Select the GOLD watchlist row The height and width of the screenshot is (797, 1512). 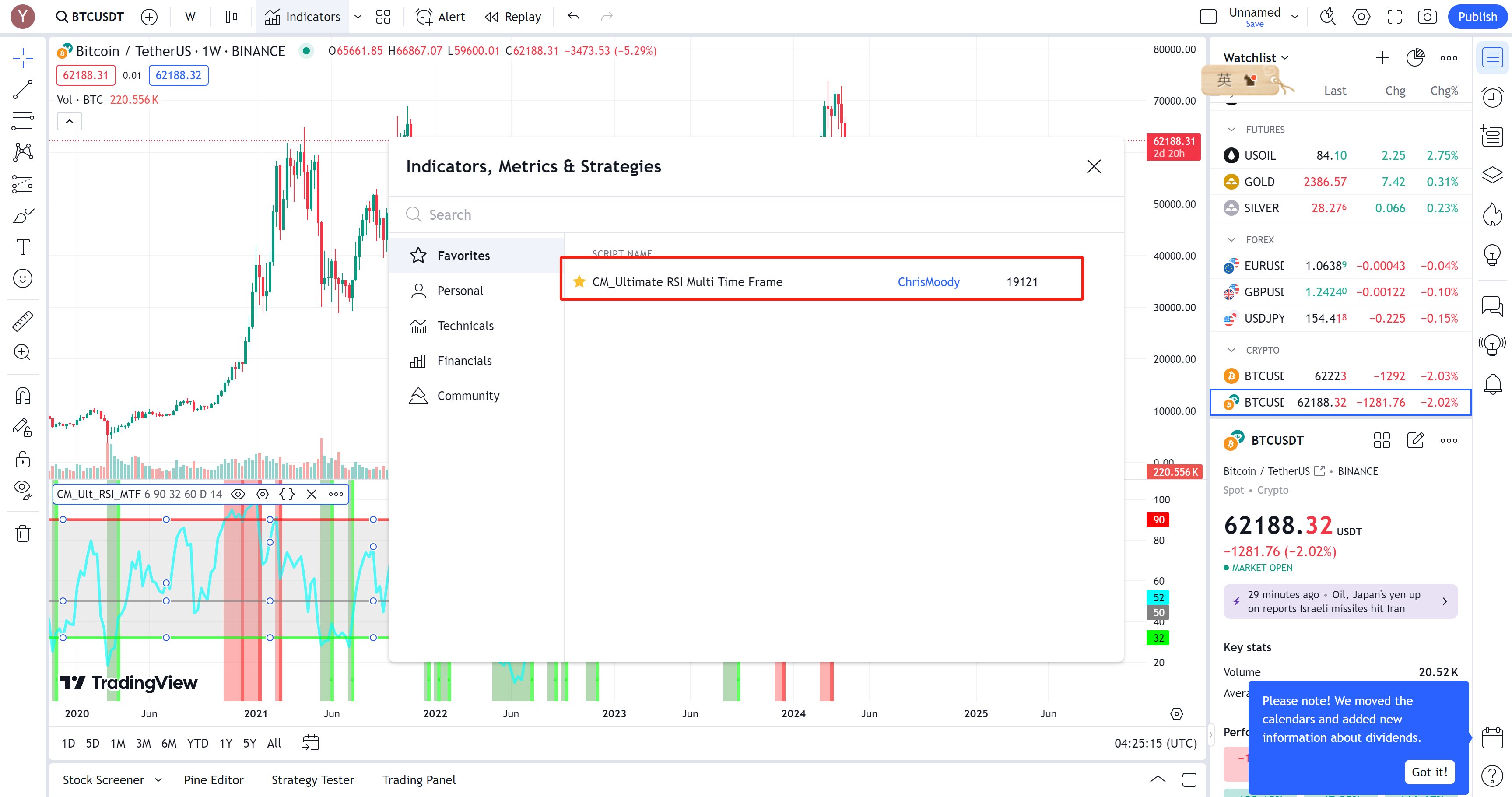pyautogui.click(x=1340, y=182)
